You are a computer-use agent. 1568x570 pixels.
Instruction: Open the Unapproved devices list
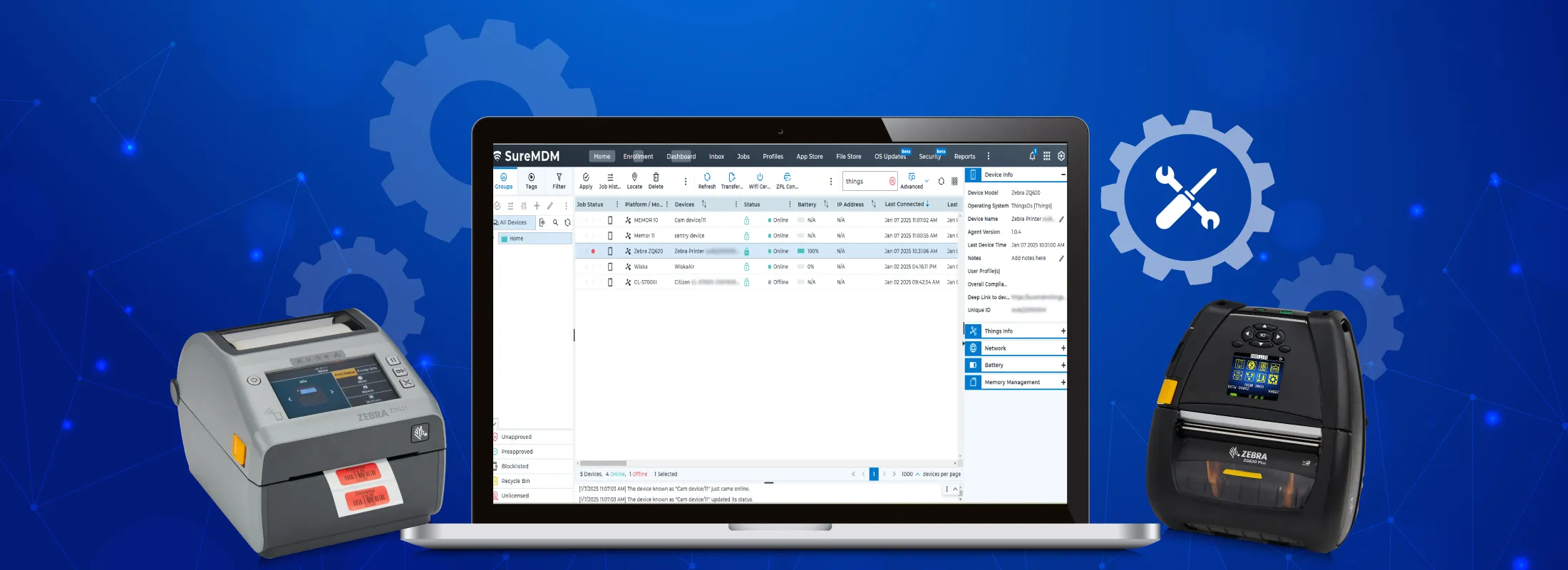(x=516, y=437)
